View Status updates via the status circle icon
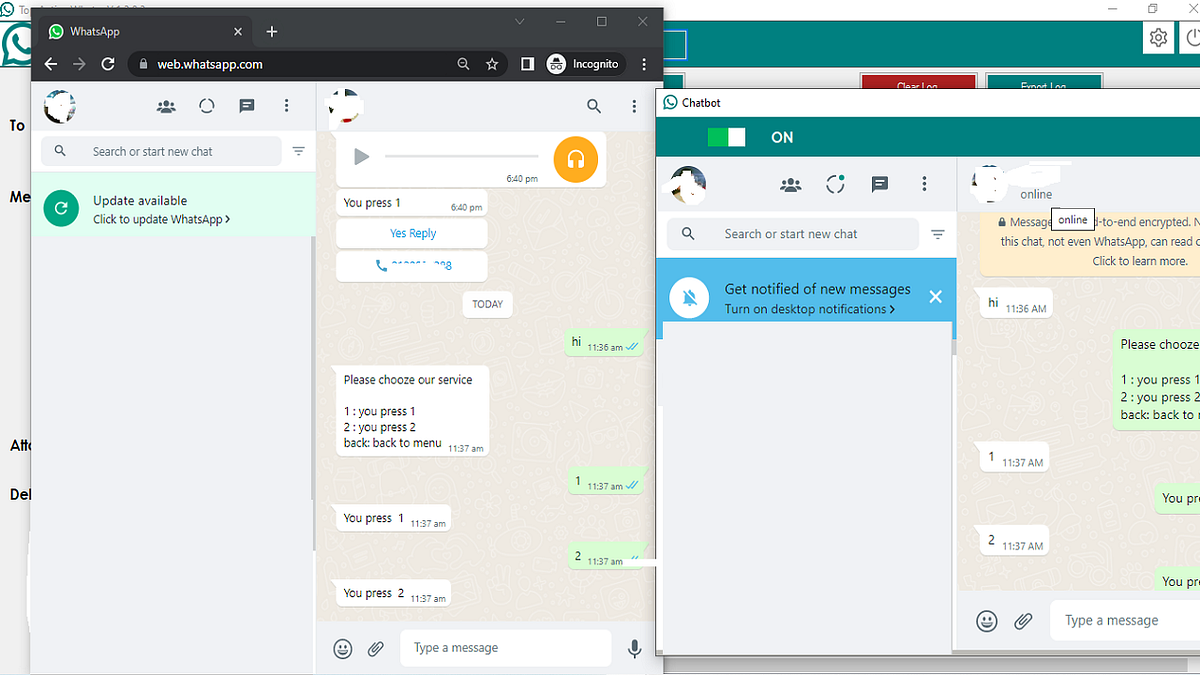The height and width of the screenshot is (675, 1200). (206, 106)
